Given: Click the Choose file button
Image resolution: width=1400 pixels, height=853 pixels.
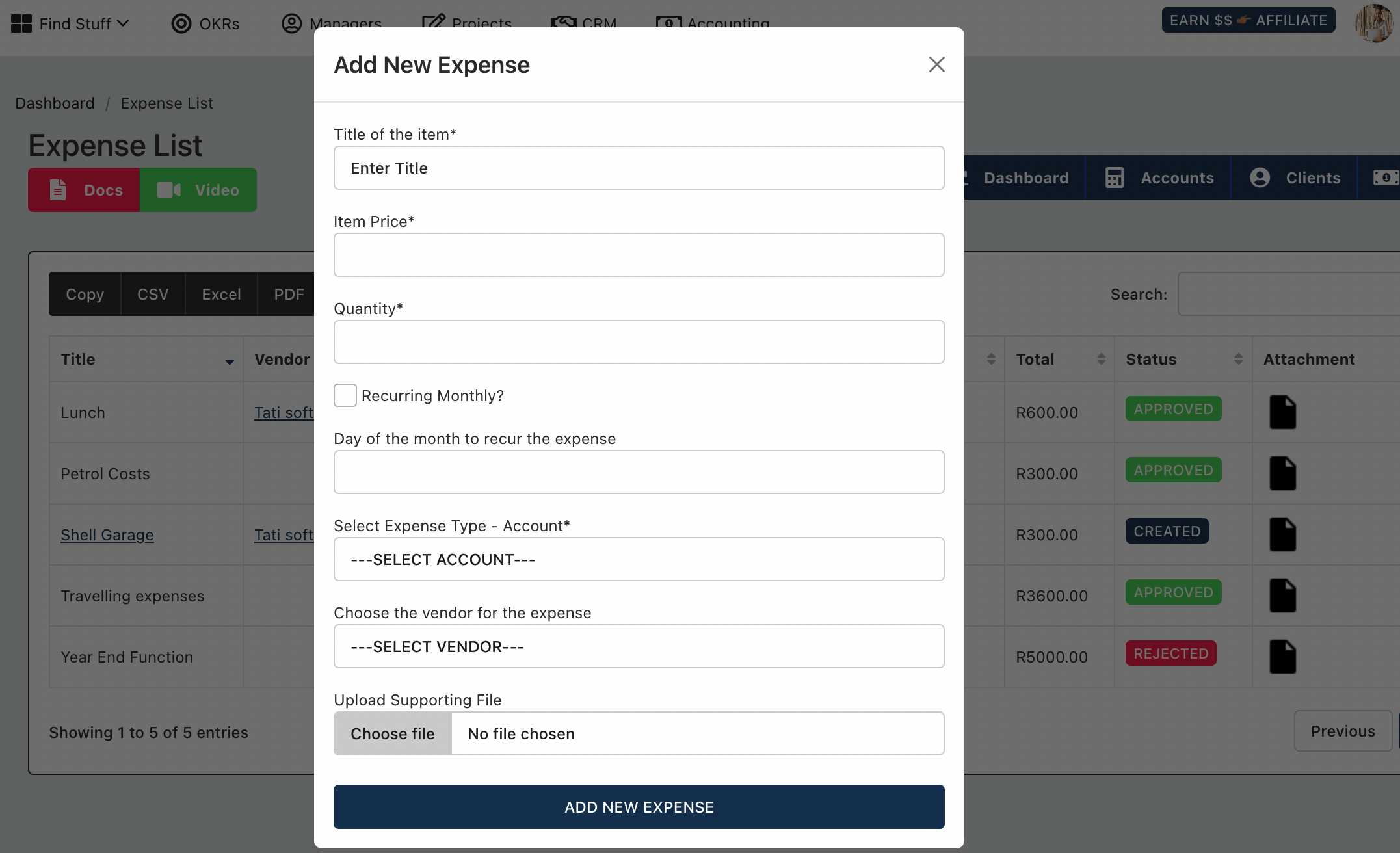Looking at the screenshot, I should coord(392,732).
